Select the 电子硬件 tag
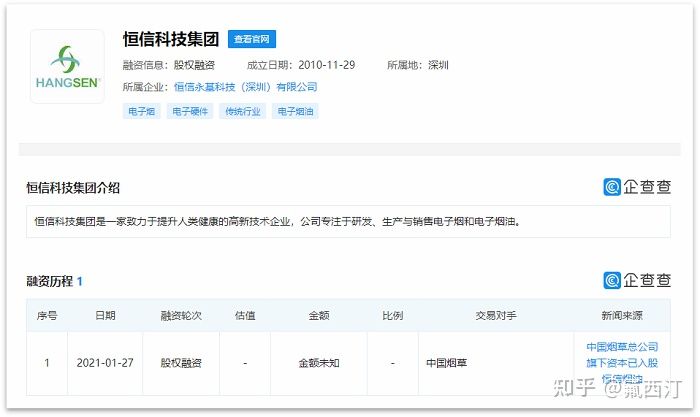Screen dimensions: 700x417 190,111
